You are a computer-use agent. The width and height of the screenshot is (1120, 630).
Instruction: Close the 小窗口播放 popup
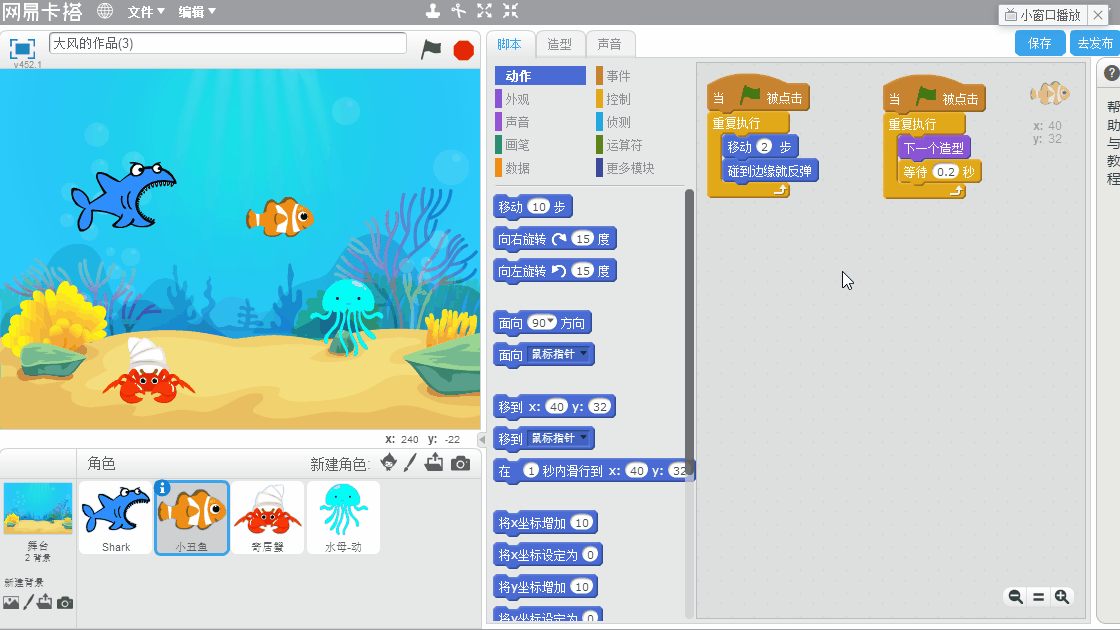[1098, 15]
